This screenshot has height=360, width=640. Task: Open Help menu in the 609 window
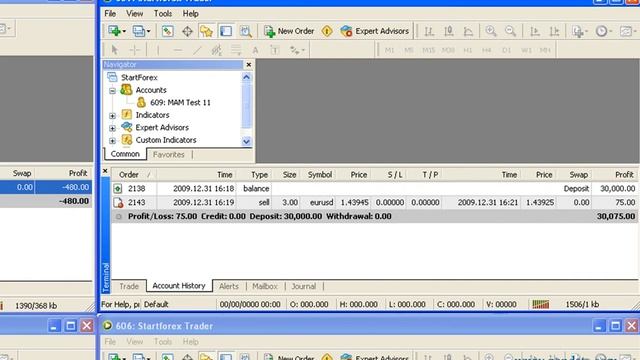190,13
